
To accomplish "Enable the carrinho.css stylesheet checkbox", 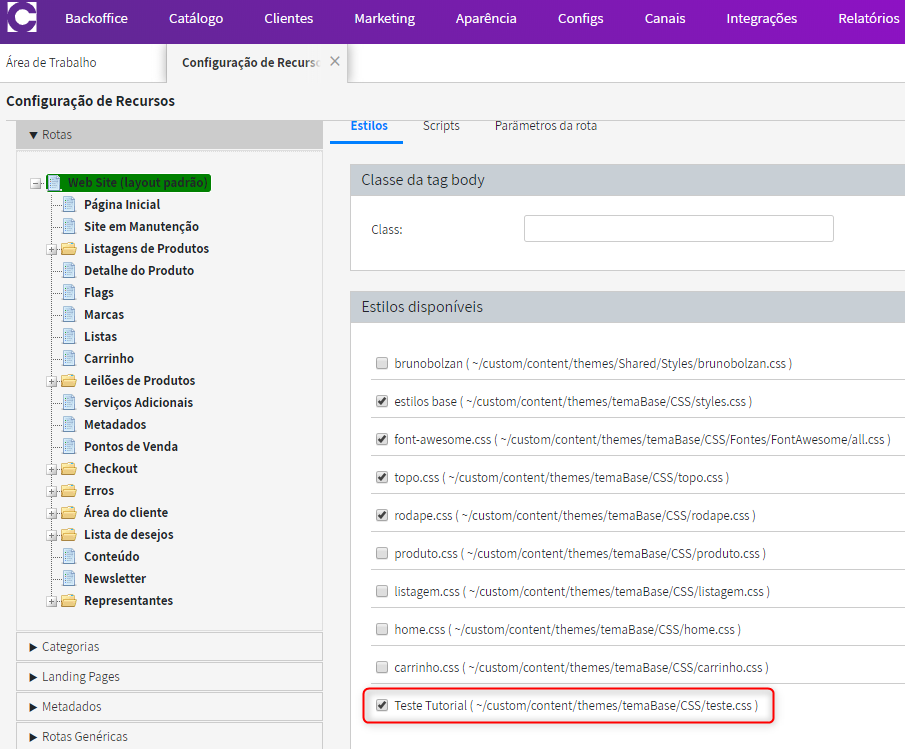I will (382, 667).
